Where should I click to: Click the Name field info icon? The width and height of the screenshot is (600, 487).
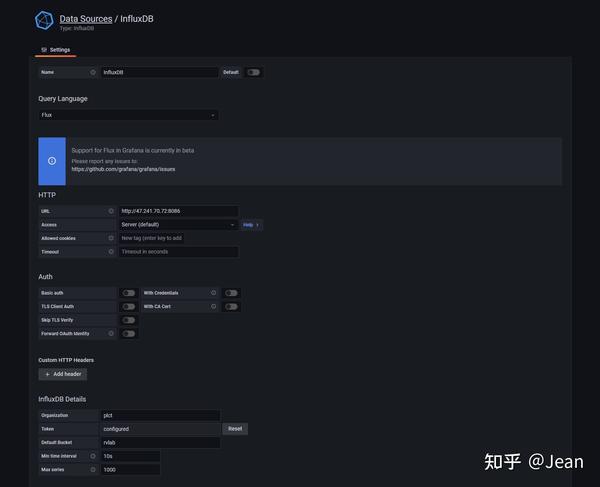click(93, 72)
